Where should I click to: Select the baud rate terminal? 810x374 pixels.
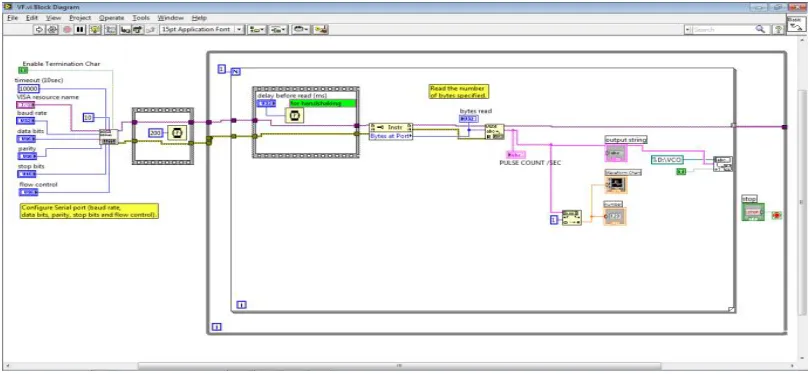point(26,121)
